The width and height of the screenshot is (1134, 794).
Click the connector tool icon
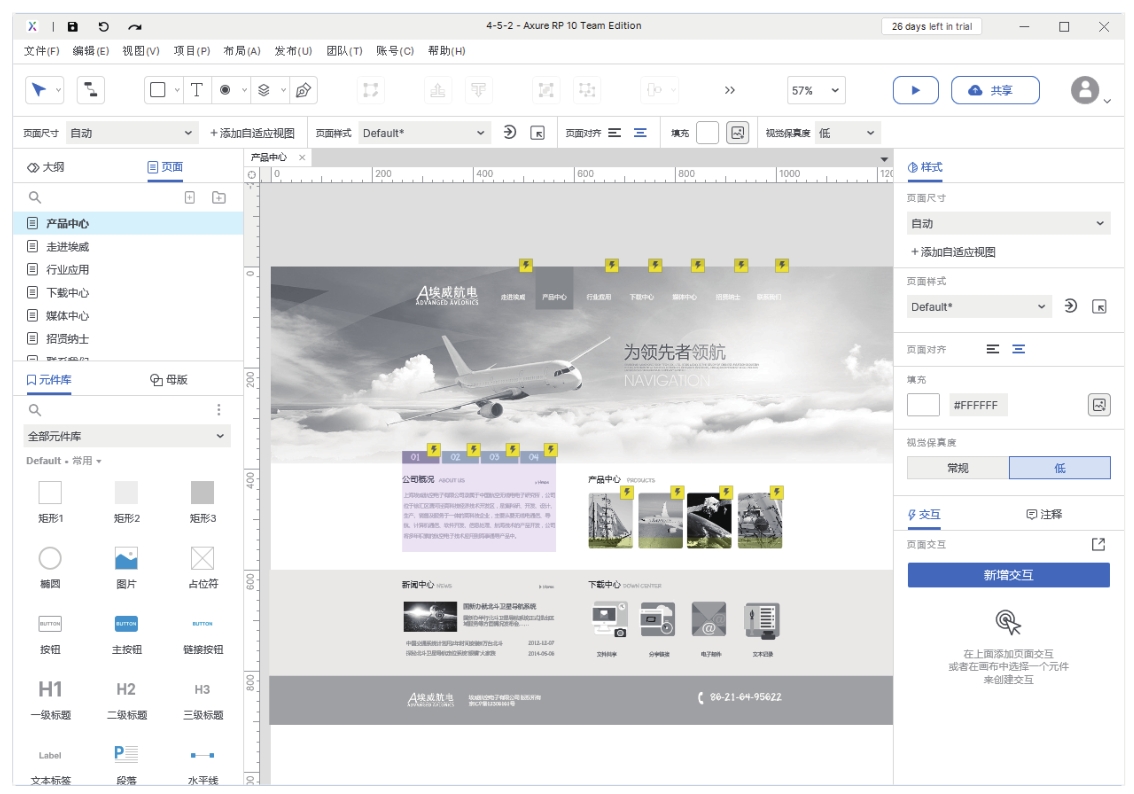[91, 90]
